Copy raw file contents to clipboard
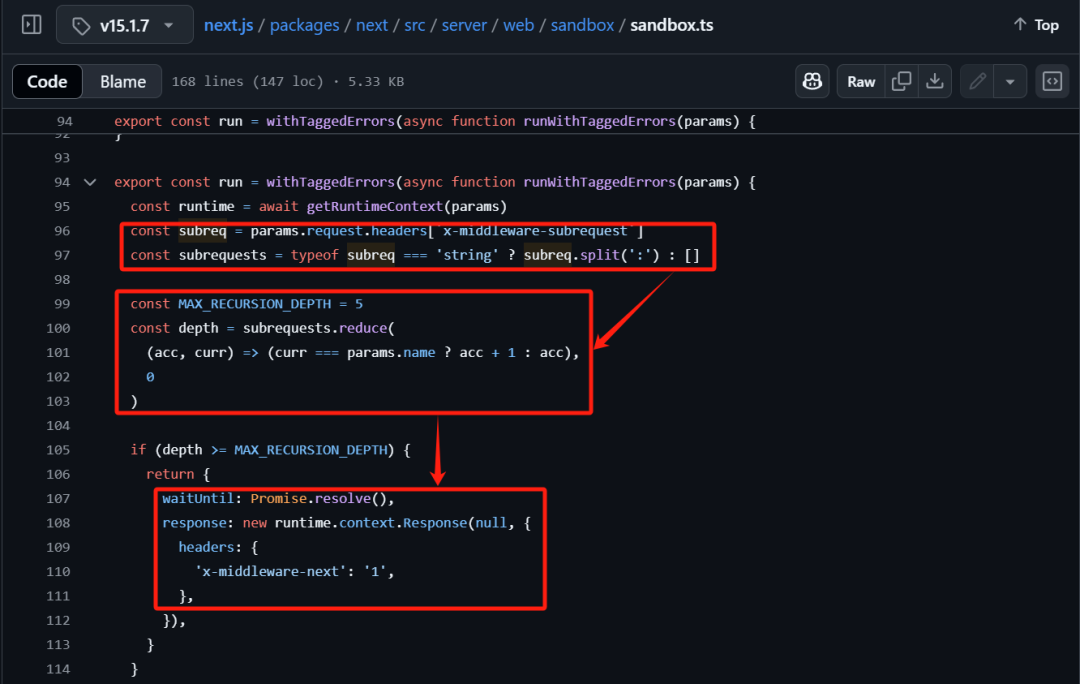1080x684 pixels. [x=902, y=82]
